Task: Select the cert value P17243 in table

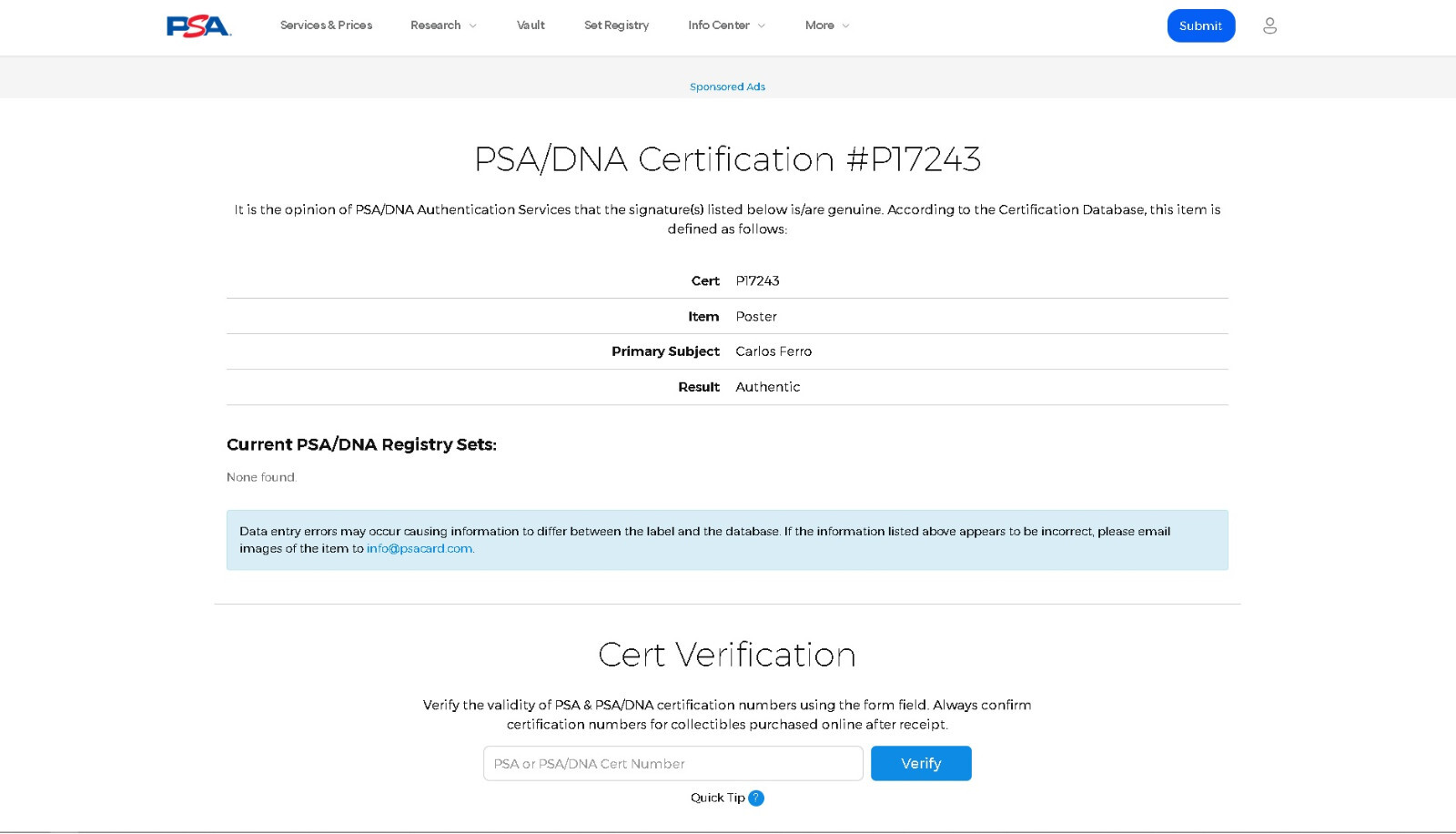Action: (757, 281)
